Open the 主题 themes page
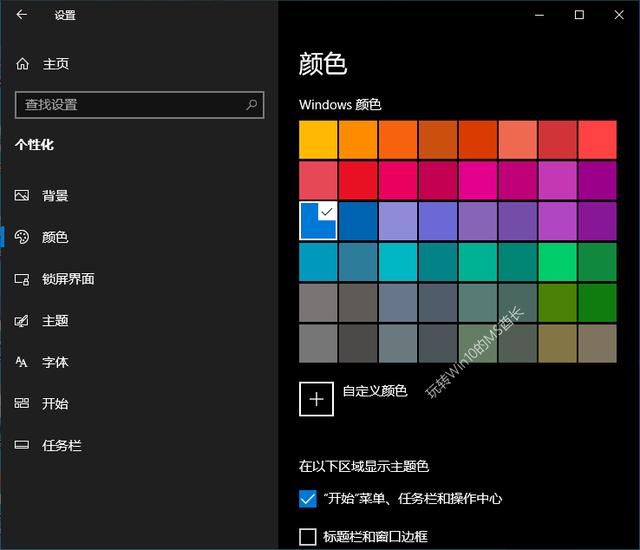The height and width of the screenshot is (550, 640). [x=55, y=321]
